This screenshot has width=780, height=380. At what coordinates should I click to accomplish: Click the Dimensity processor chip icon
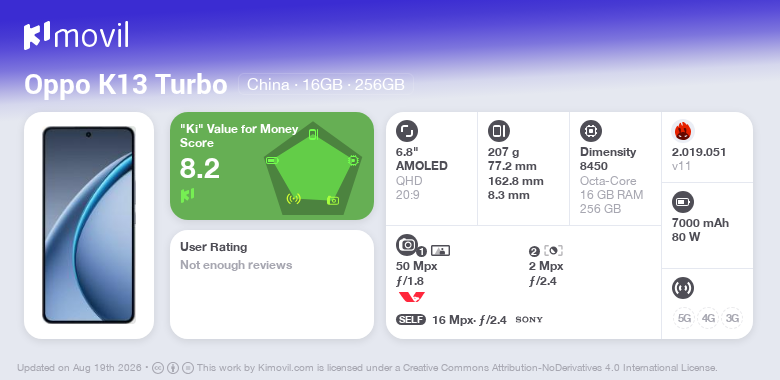(590, 131)
